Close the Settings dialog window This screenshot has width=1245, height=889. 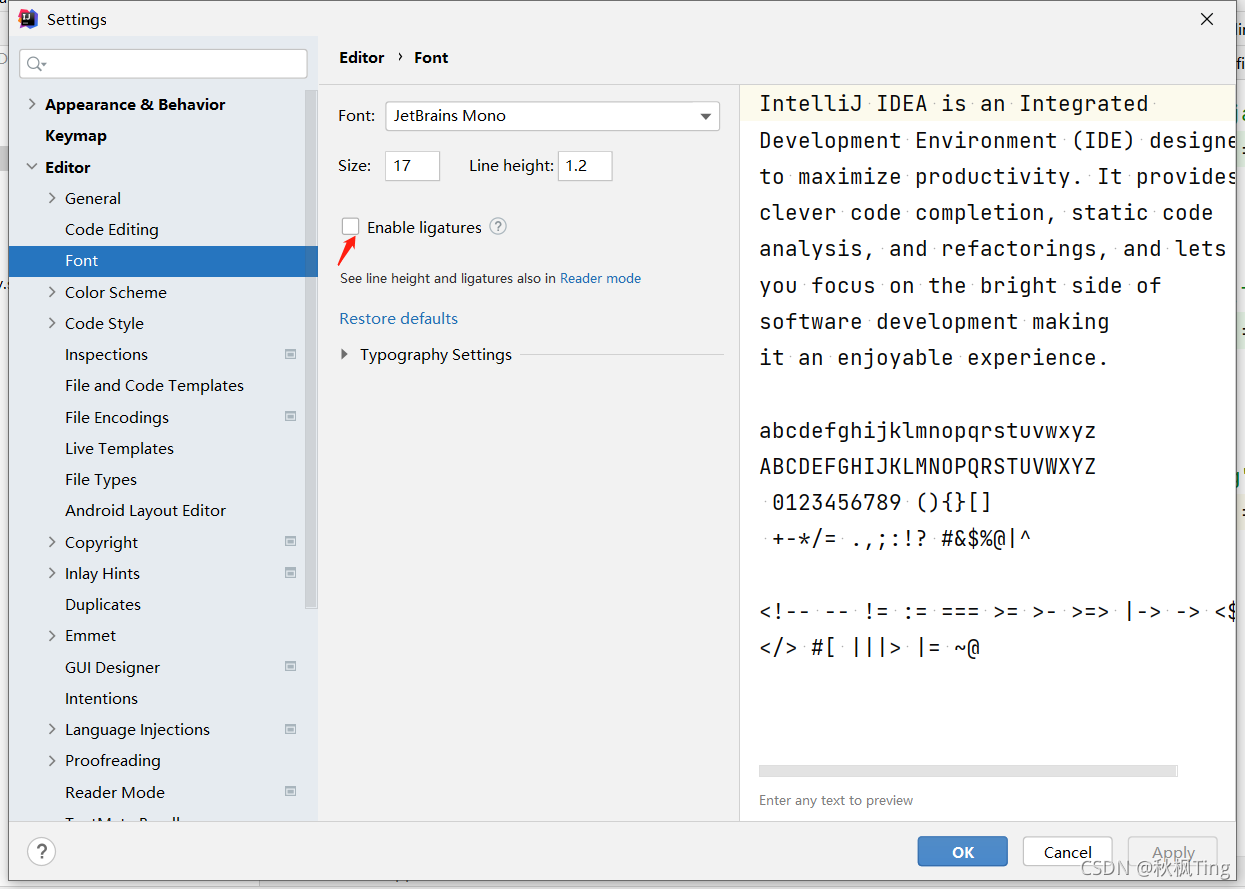click(1207, 19)
